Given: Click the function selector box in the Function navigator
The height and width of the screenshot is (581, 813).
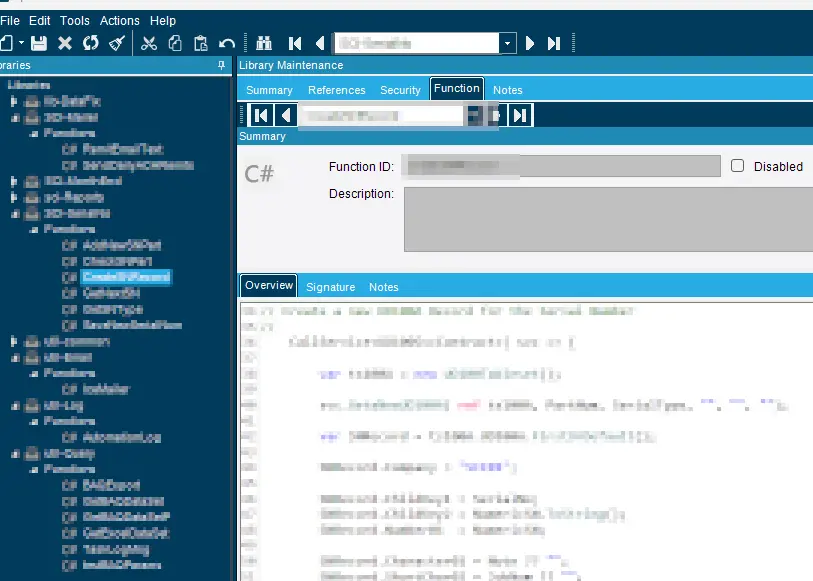Looking at the screenshot, I should (x=381, y=115).
